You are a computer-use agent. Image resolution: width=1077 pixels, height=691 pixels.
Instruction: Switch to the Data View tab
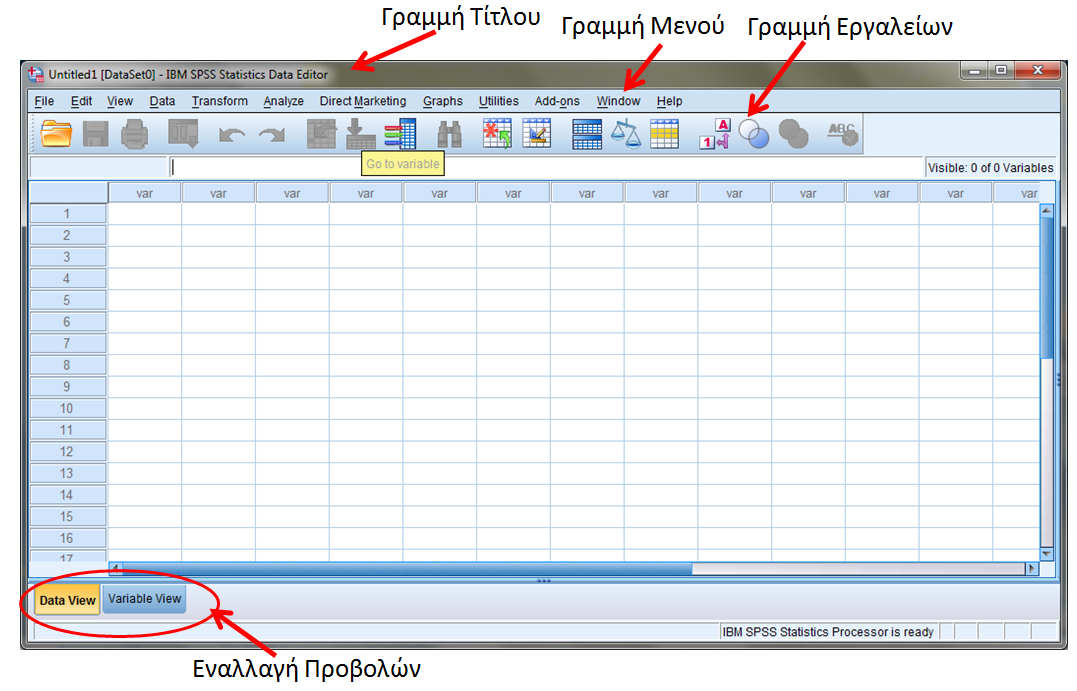(x=67, y=600)
